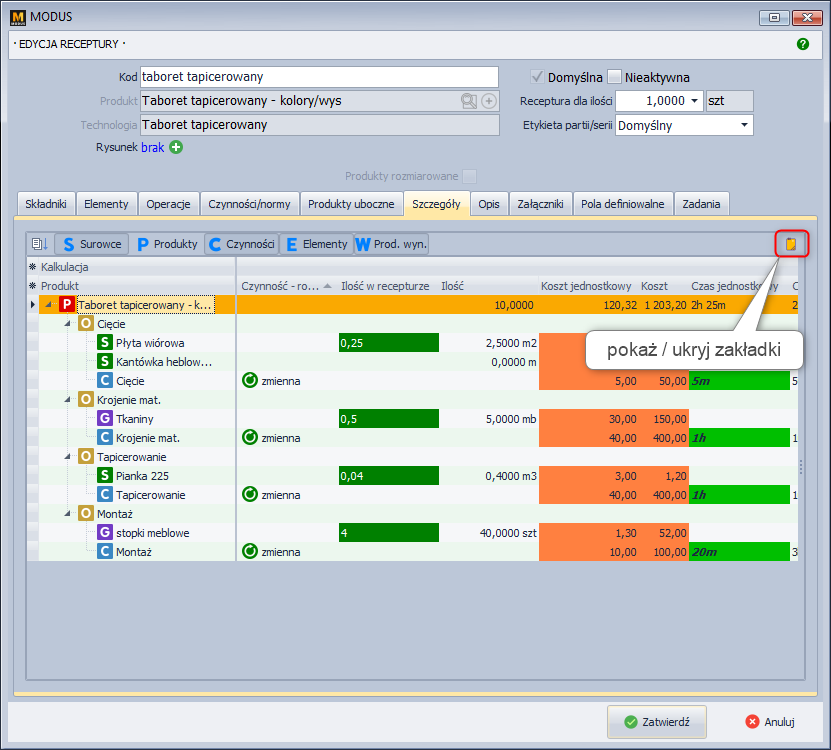Toggle the Produkty filter button
The image size is (831, 750).
[167, 244]
